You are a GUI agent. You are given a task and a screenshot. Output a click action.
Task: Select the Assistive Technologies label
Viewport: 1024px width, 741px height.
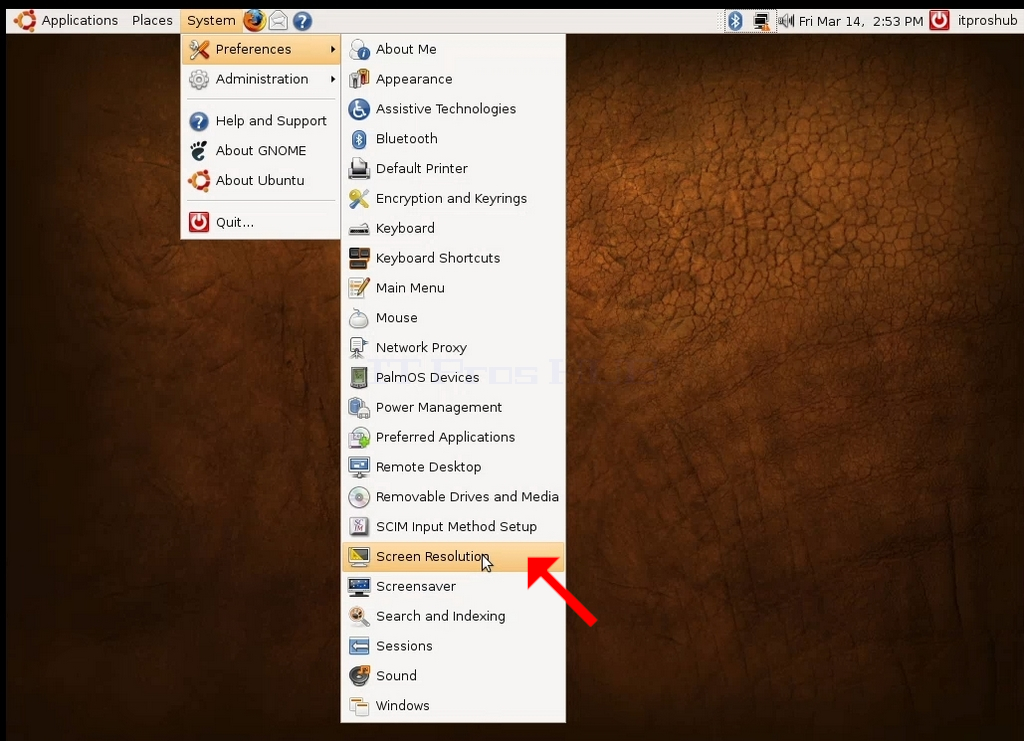pos(445,109)
